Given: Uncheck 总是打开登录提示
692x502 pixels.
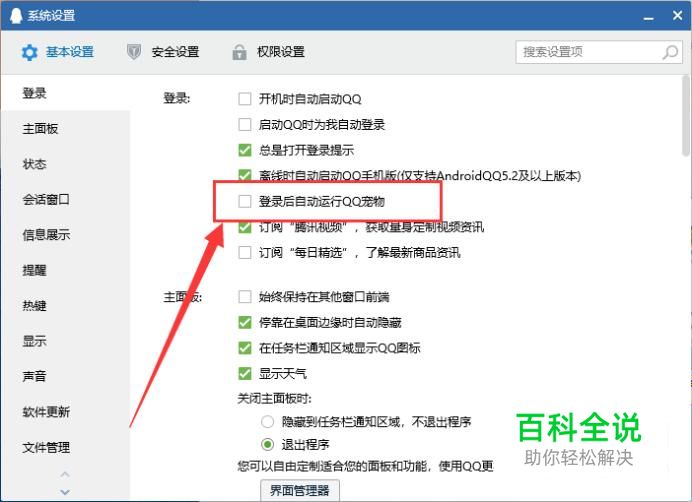Looking at the screenshot, I should [244, 150].
